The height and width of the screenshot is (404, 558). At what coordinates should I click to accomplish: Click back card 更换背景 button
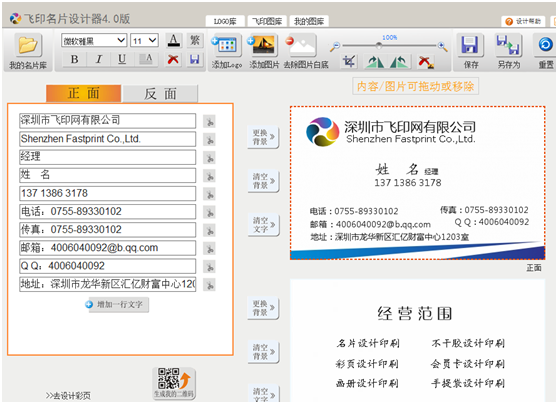263,308
